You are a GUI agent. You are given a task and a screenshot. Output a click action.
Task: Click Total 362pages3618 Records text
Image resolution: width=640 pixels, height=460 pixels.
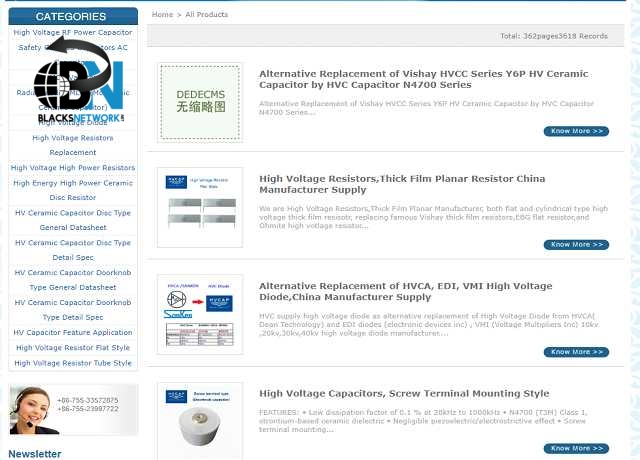(x=554, y=36)
